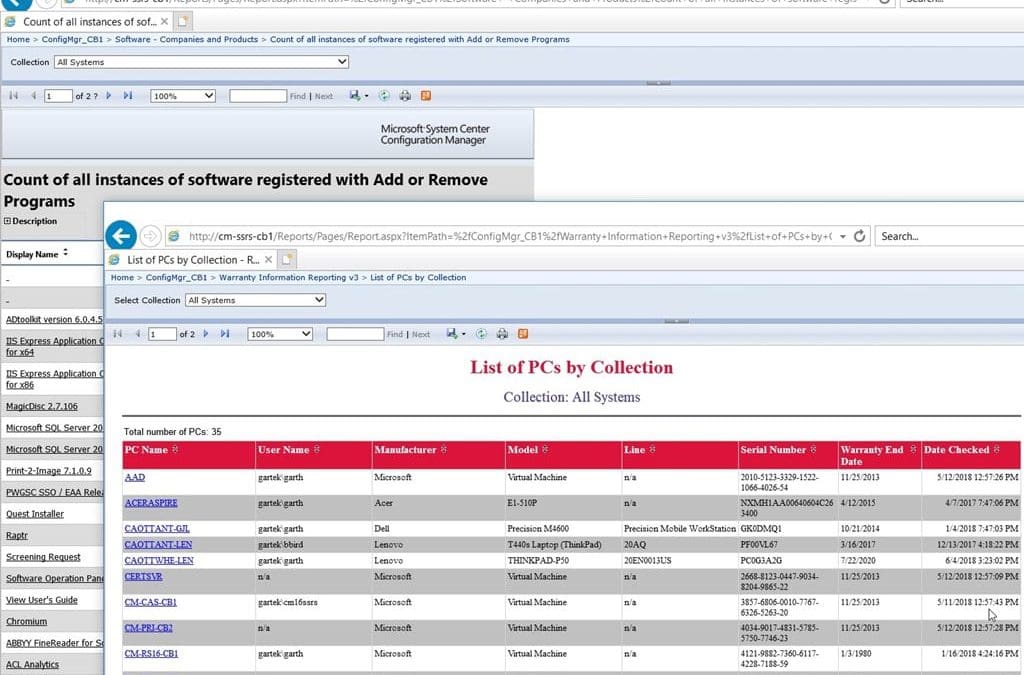Viewport: 1024px width, 675px height.
Task: Open a new tab beside List of PCs tab
Action: pos(287,260)
